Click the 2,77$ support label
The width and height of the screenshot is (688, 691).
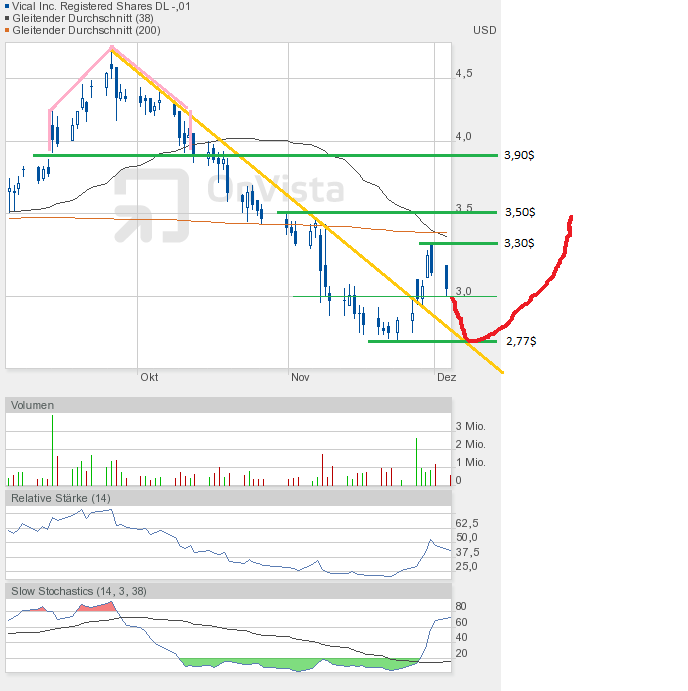521,341
